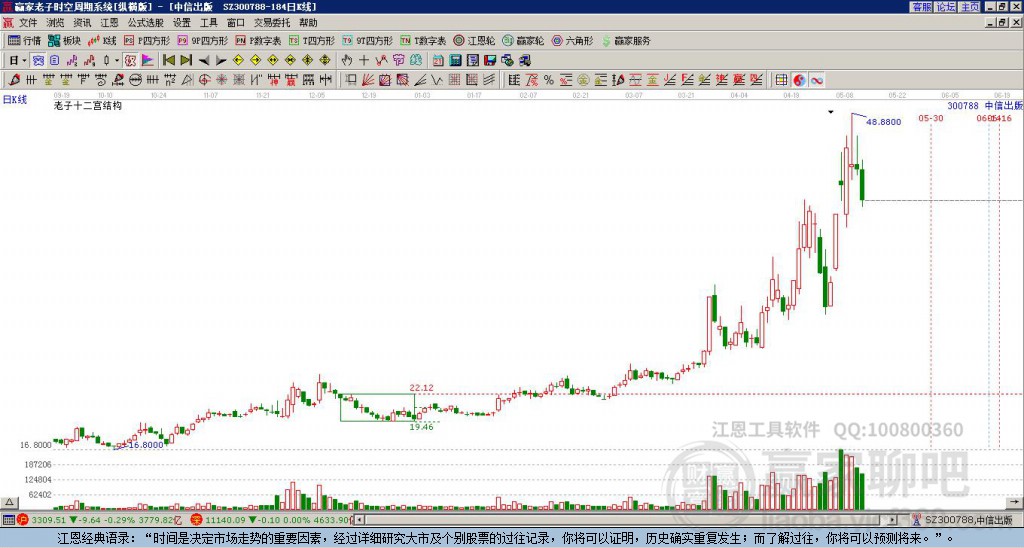Open the 公式选股 menu
The image size is (1024, 548).
coord(146,23)
